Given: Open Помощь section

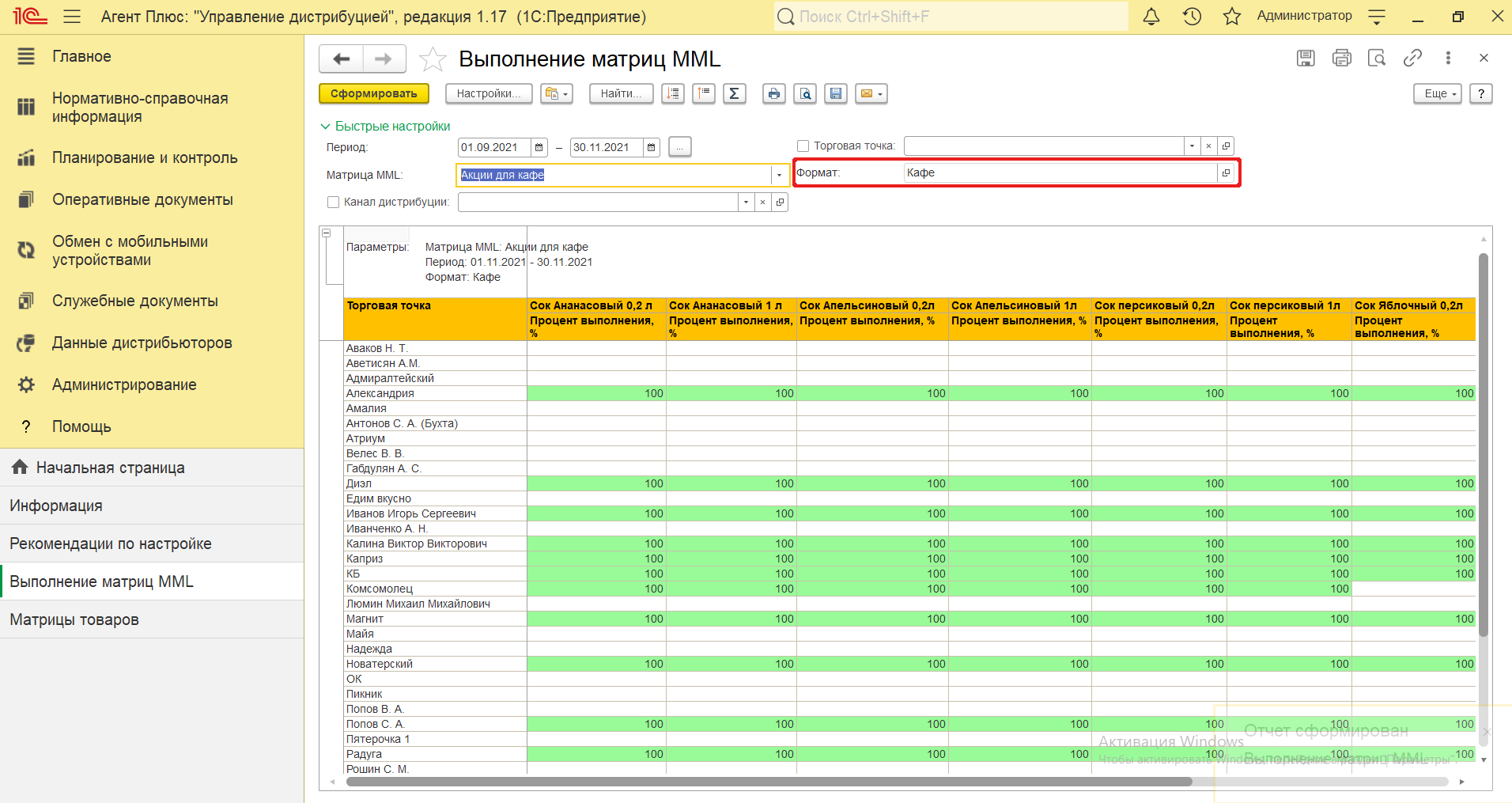Looking at the screenshot, I should (81, 426).
